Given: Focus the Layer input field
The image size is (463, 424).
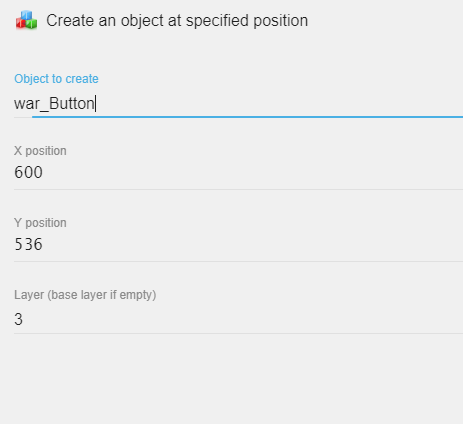Looking at the screenshot, I should coord(238,319).
